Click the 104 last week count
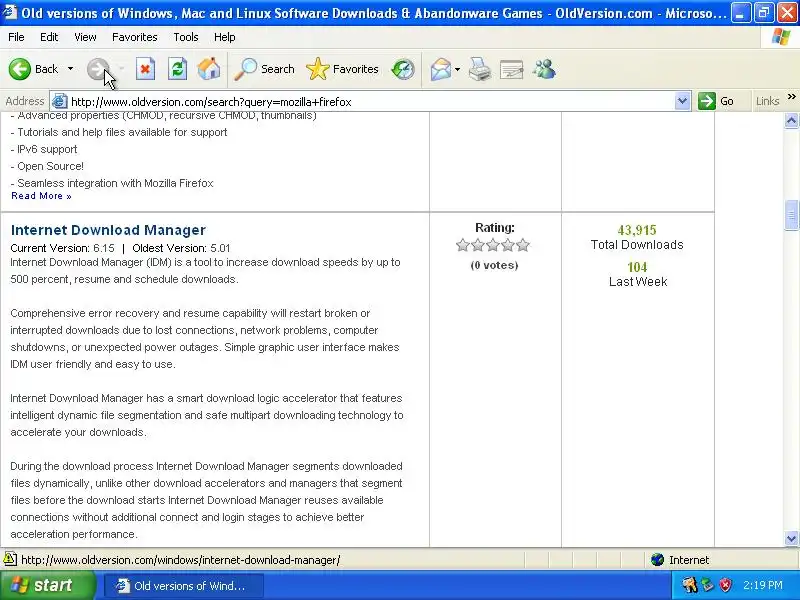 pyautogui.click(x=637, y=267)
